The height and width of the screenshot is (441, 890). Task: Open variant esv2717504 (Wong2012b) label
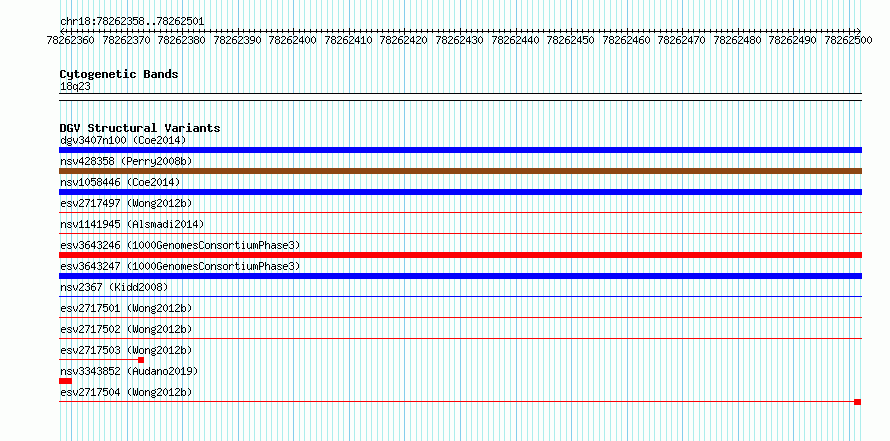126,392
